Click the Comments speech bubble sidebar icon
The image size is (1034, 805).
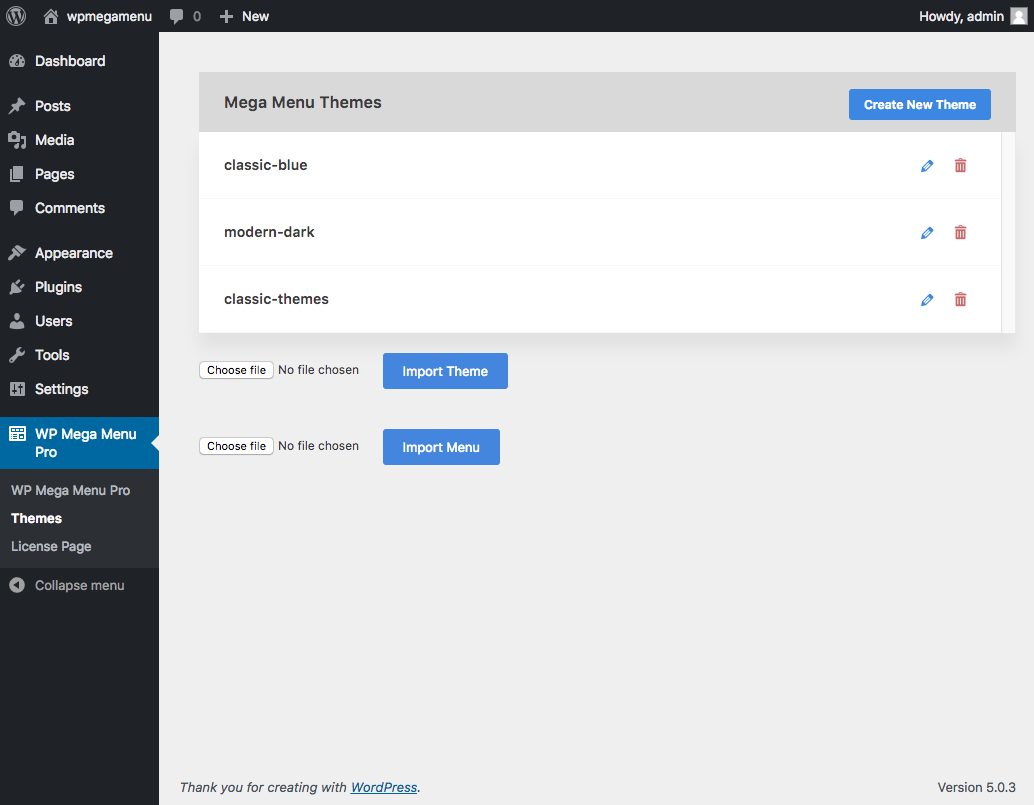pos(17,208)
